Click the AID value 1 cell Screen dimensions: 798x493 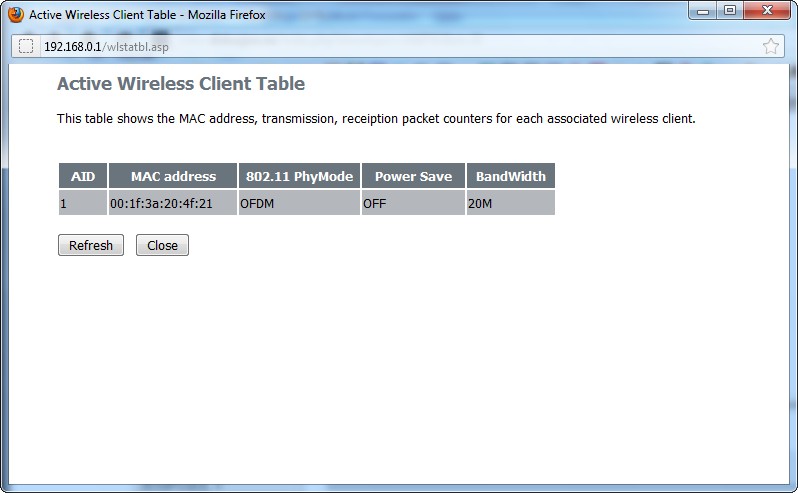click(83, 203)
